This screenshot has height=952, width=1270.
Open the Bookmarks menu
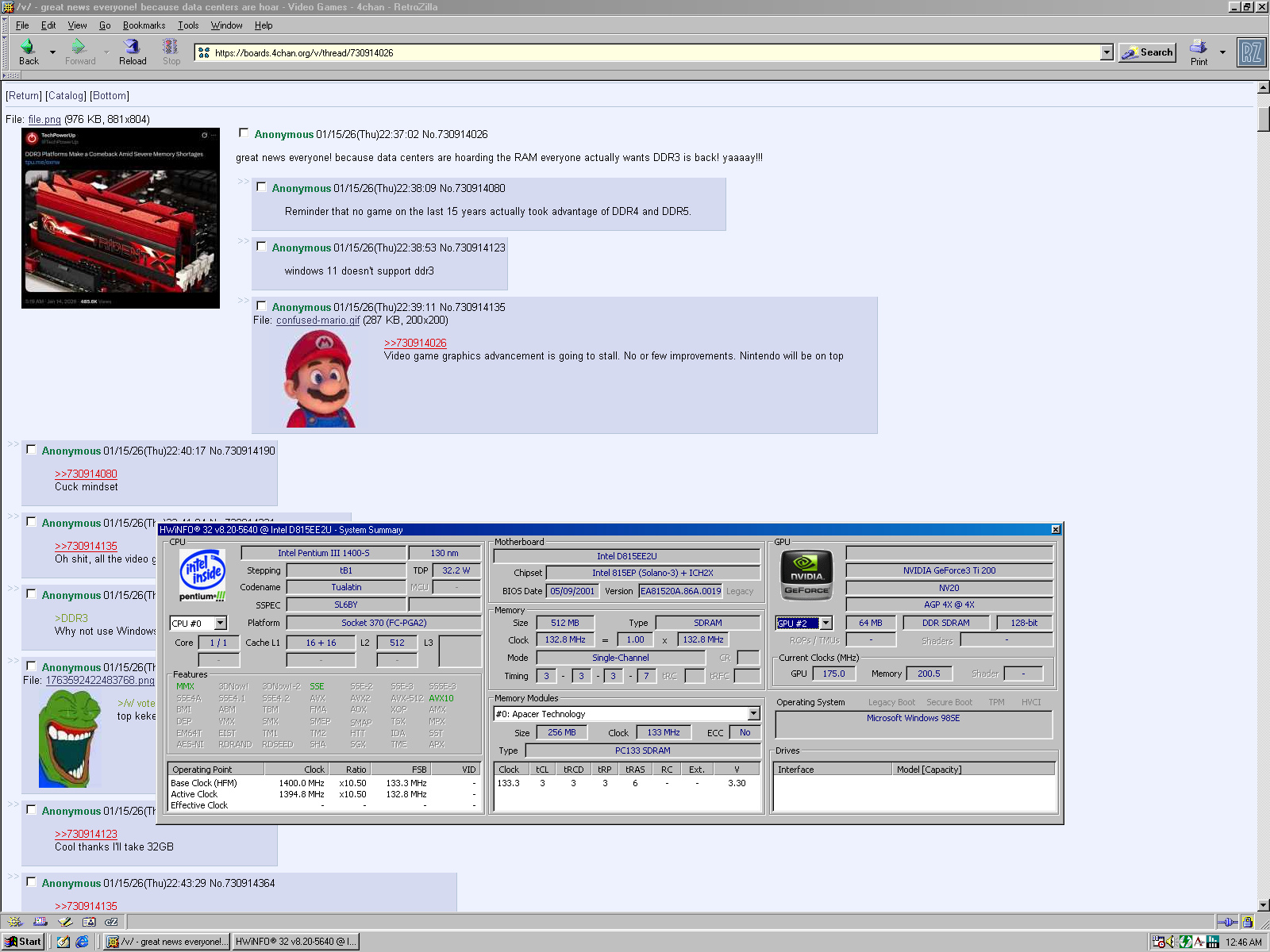tap(144, 25)
